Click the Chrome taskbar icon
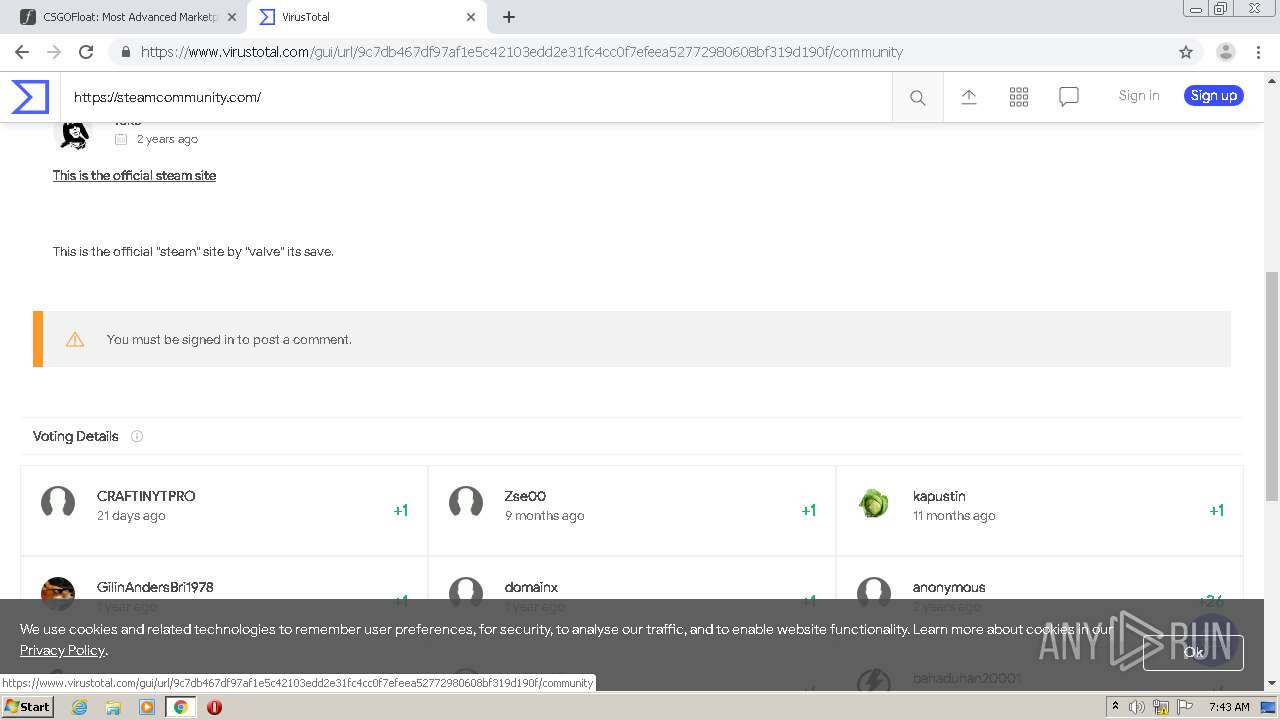Screen dimensions: 1280x720 point(180,707)
